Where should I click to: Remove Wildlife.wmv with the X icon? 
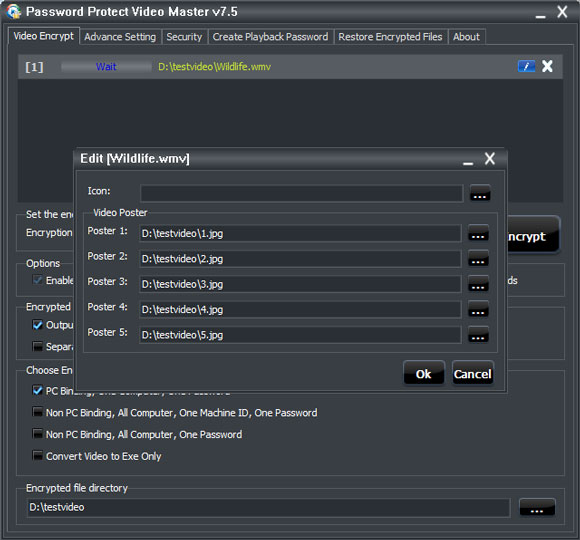coord(547,67)
